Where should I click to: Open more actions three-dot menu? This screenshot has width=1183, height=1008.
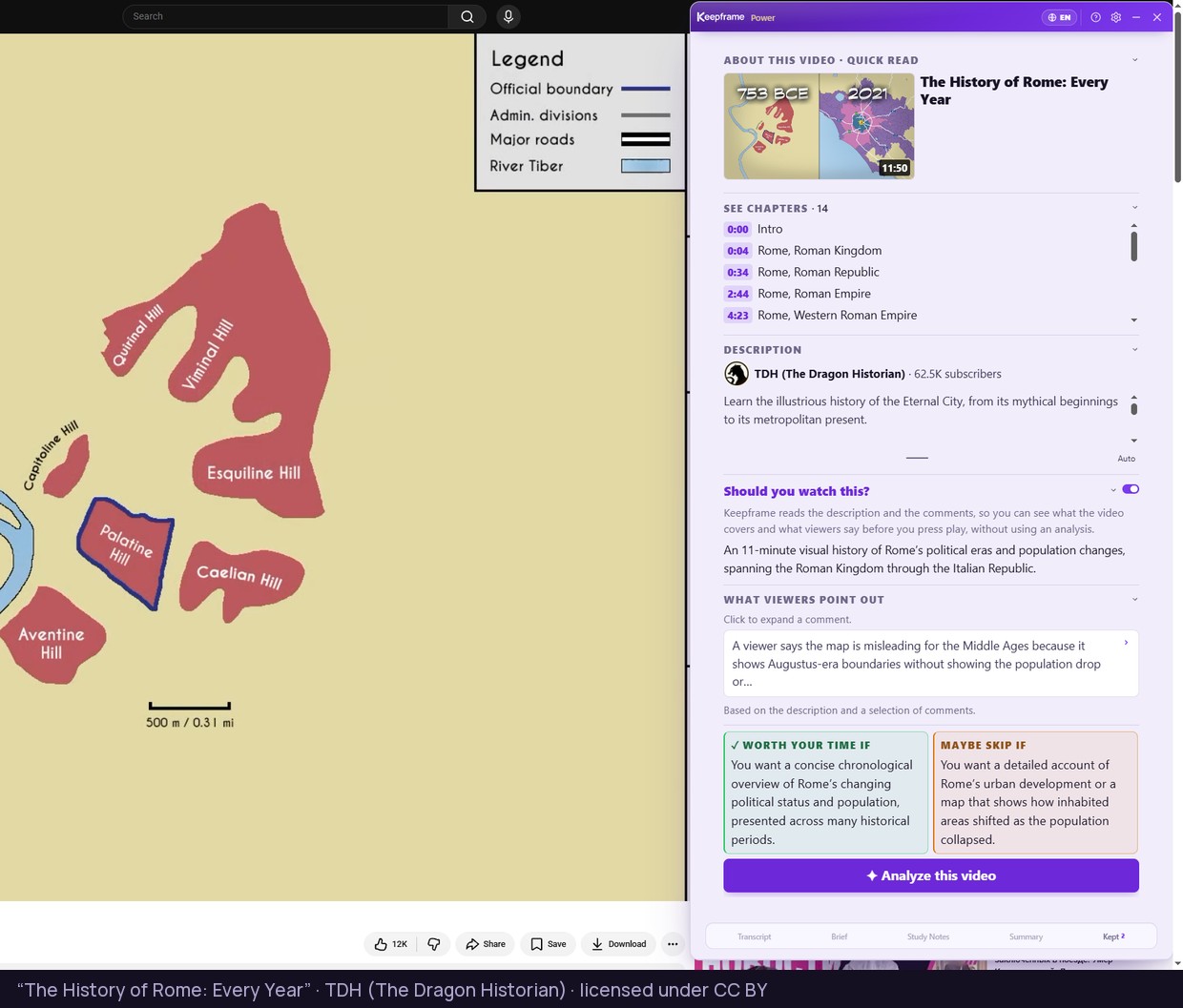tap(673, 944)
